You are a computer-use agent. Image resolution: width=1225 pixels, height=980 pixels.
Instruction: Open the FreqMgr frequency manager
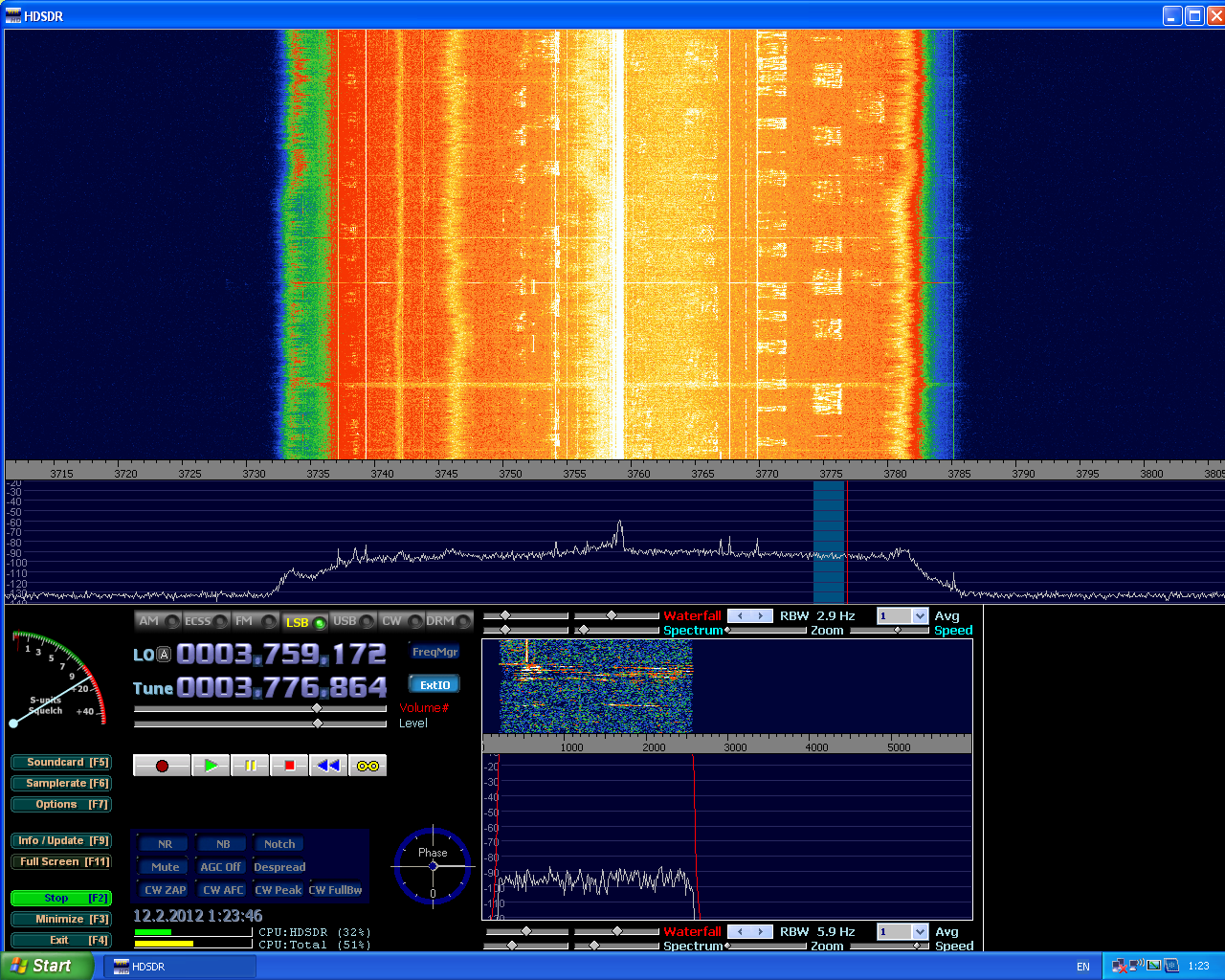tap(435, 652)
